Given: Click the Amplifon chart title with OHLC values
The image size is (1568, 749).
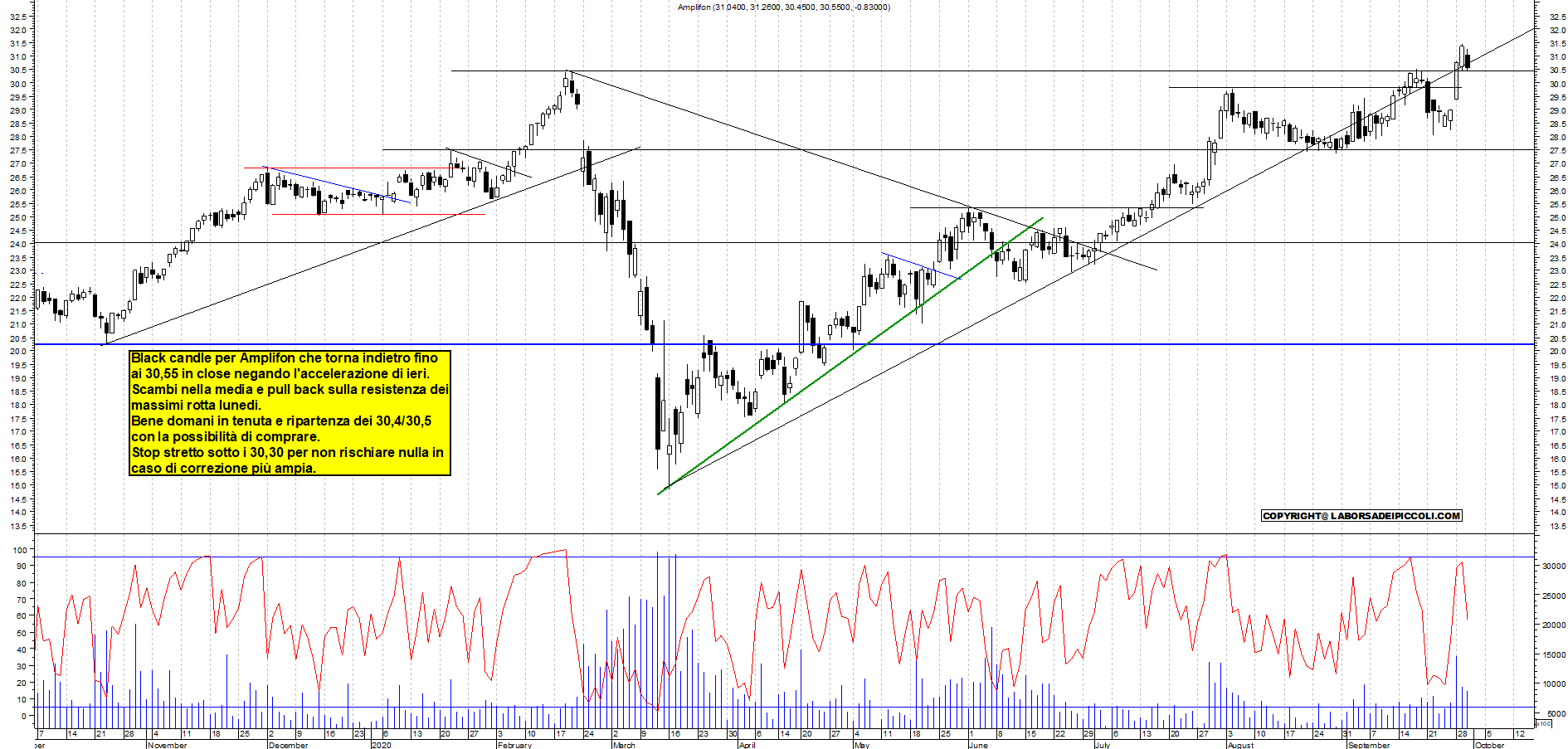Looking at the screenshot, I should point(783,7).
